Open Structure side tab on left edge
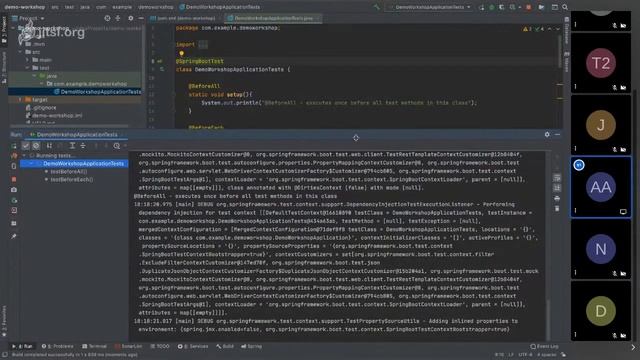This screenshot has width=640, height=360. pos(4,67)
